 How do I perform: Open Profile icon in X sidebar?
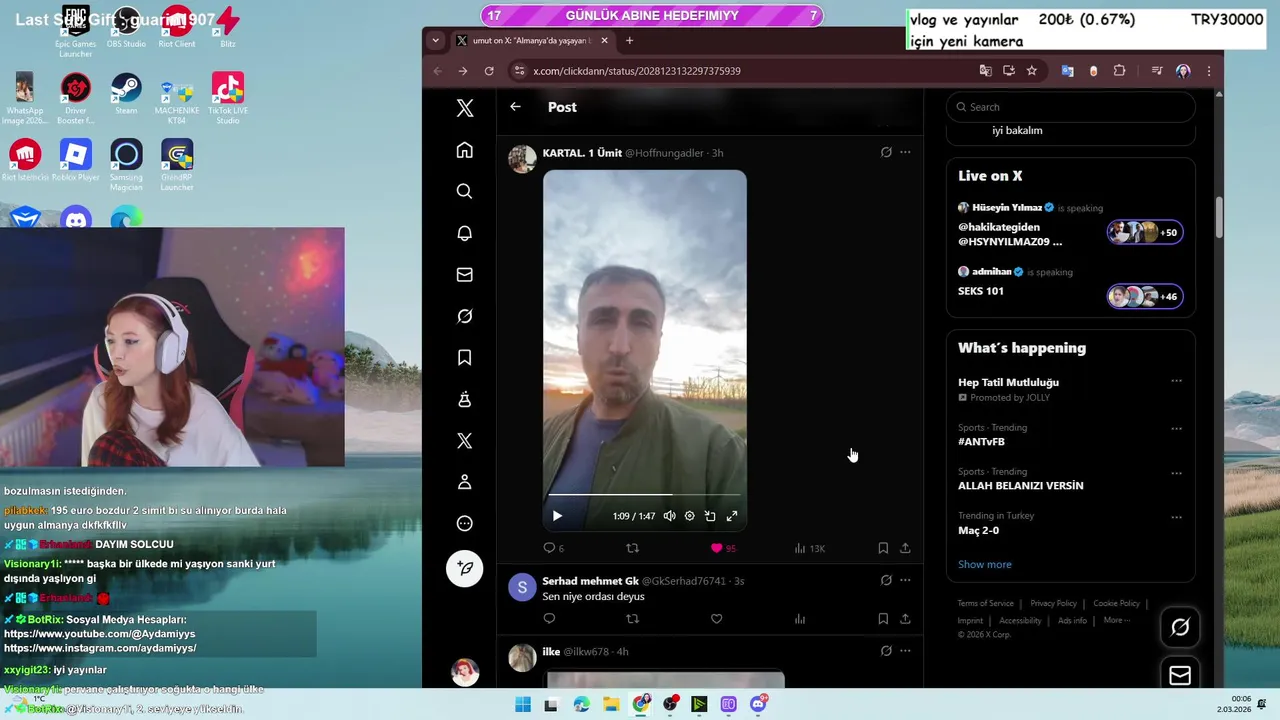pyautogui.click(x=464, y=482)
